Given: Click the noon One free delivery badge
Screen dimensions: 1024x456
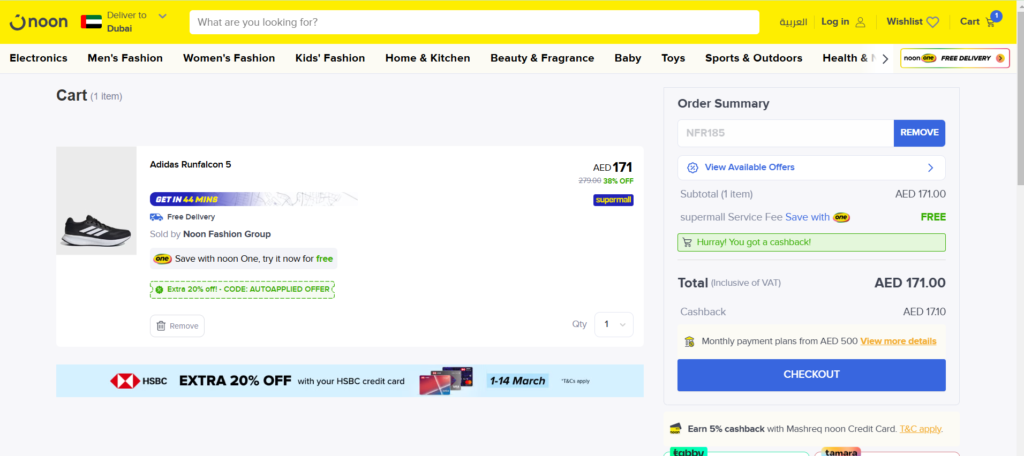Looking at the screenshot, I should point(953,58).
